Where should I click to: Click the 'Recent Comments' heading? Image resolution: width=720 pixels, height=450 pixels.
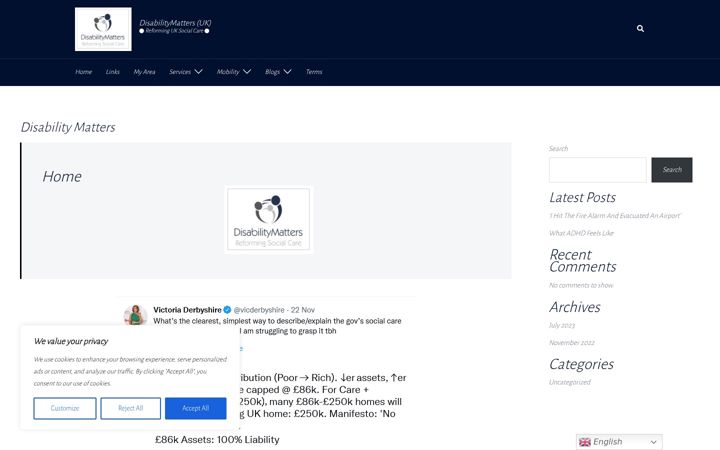click(582, 261)
